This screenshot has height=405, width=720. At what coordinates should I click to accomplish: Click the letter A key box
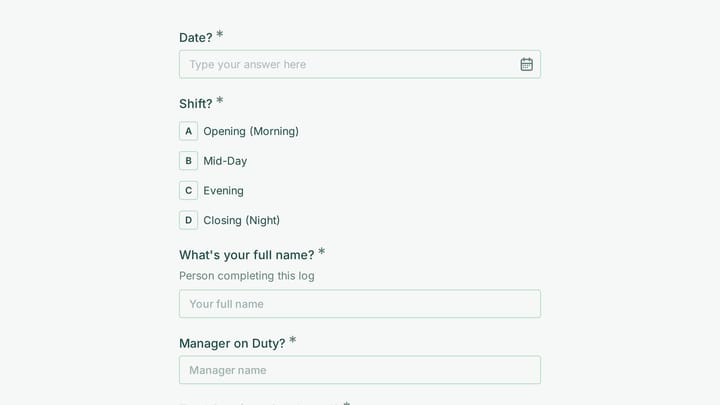click(x=188, y=131)
